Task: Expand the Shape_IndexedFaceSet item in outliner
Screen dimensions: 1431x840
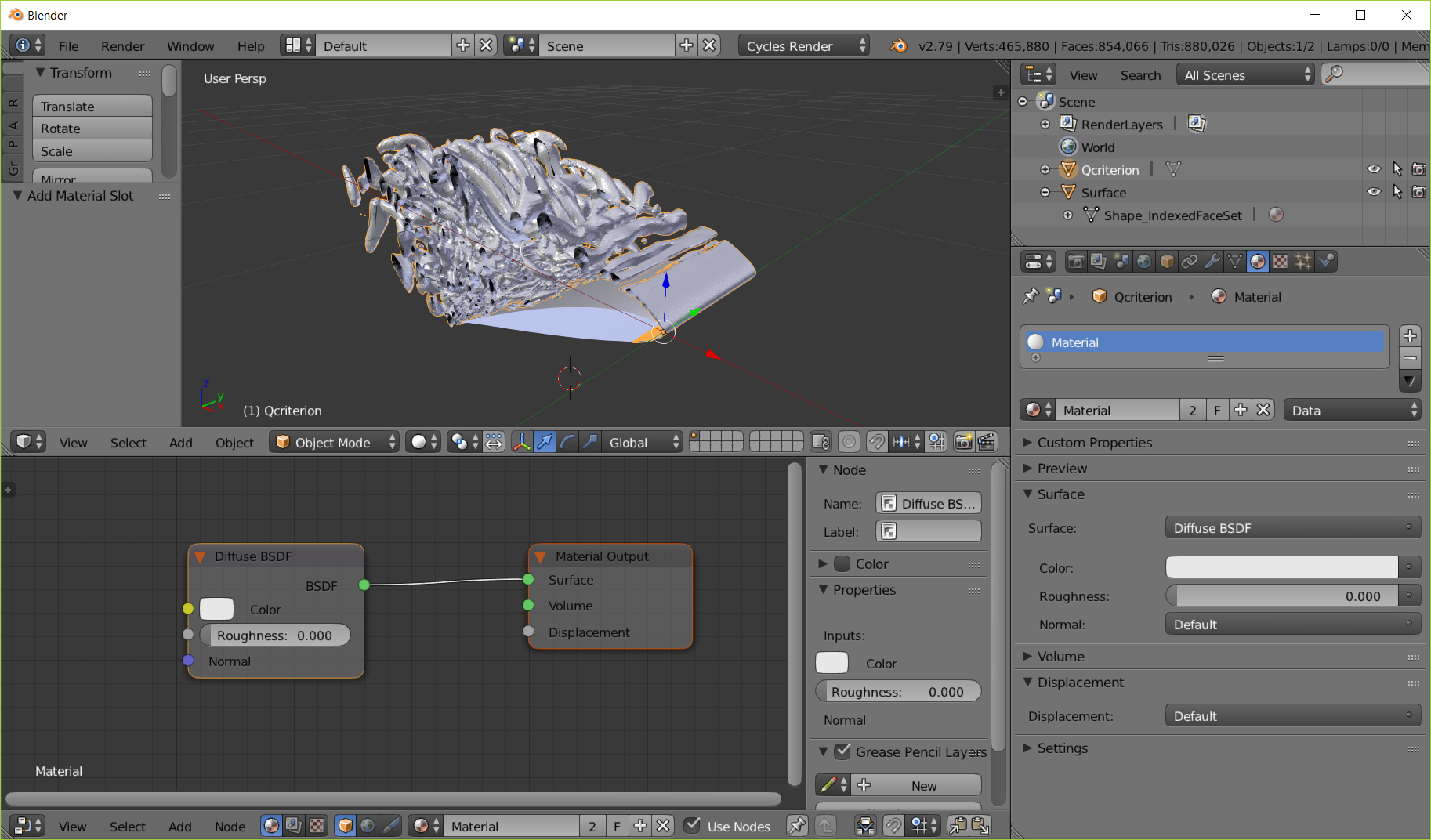Action: click(1067, 215)
